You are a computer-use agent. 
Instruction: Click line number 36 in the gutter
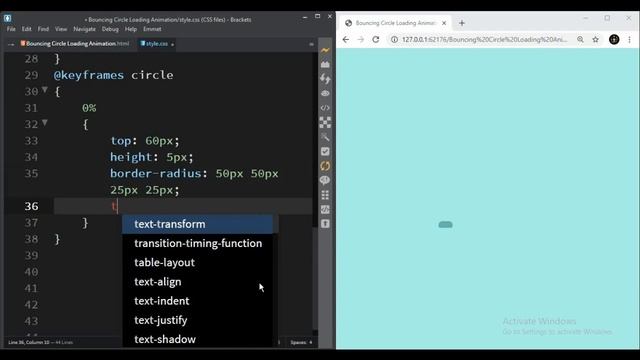tap(31, 206)
